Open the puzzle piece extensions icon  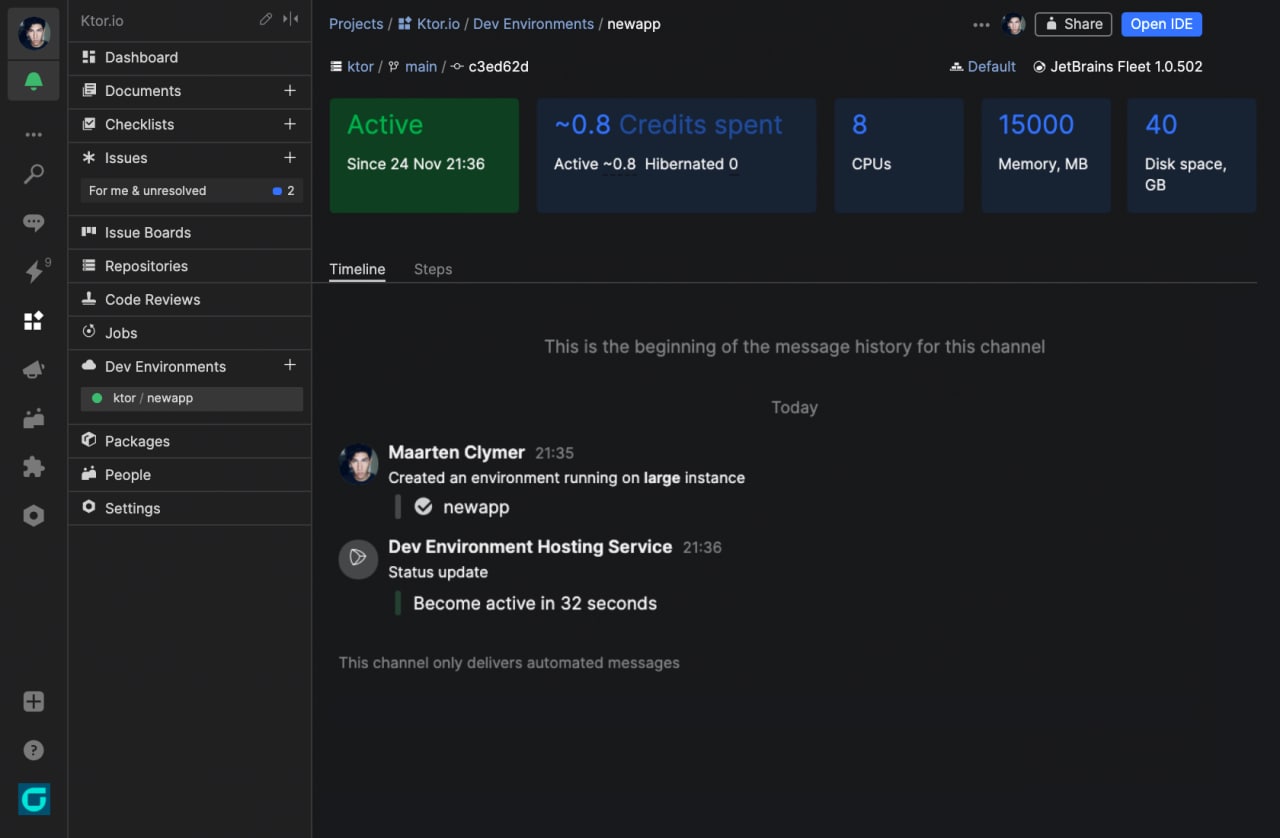(x=34, y=467)
